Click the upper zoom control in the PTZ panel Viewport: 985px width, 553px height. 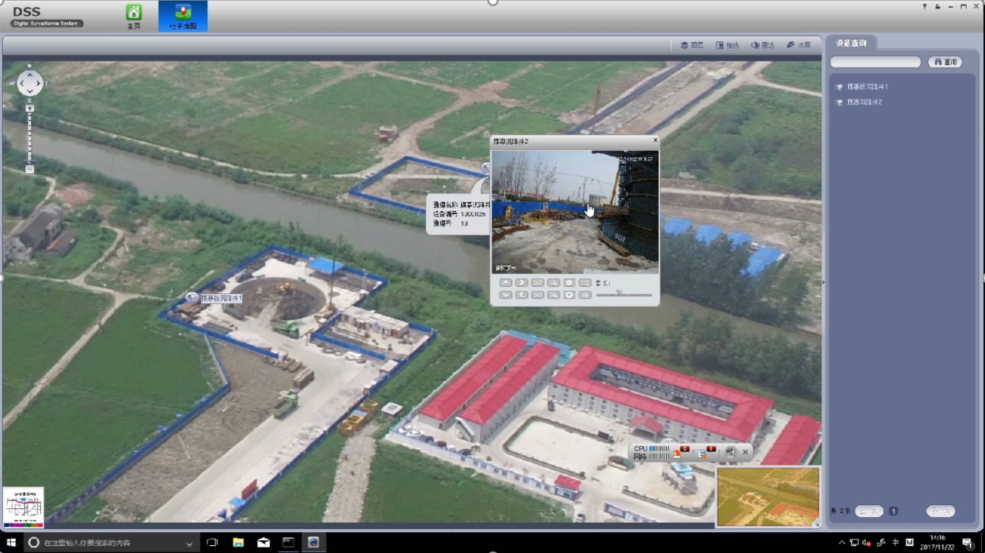538,283
